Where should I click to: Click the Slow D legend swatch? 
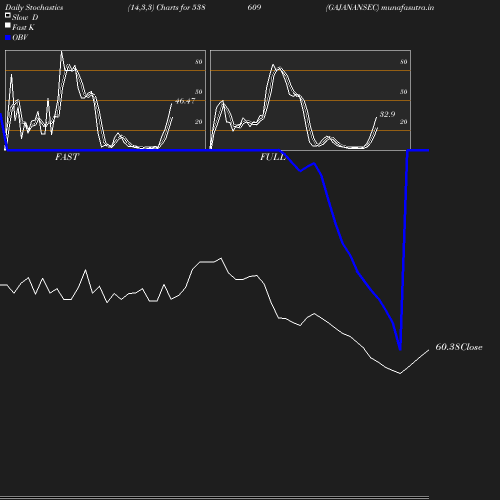8,15
